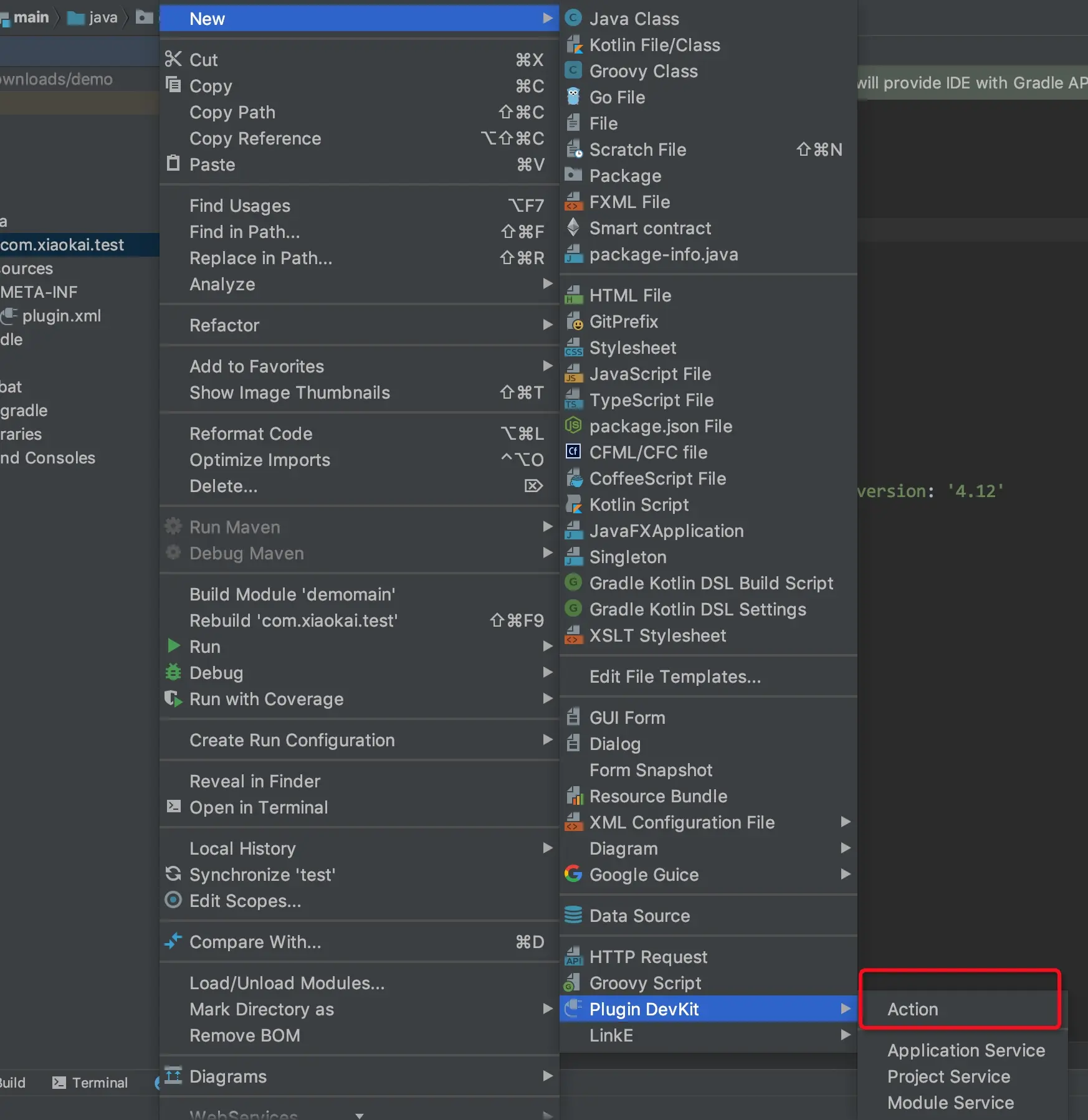Expand the Create Run Configuration submenu arrow

tap(548, 740)
